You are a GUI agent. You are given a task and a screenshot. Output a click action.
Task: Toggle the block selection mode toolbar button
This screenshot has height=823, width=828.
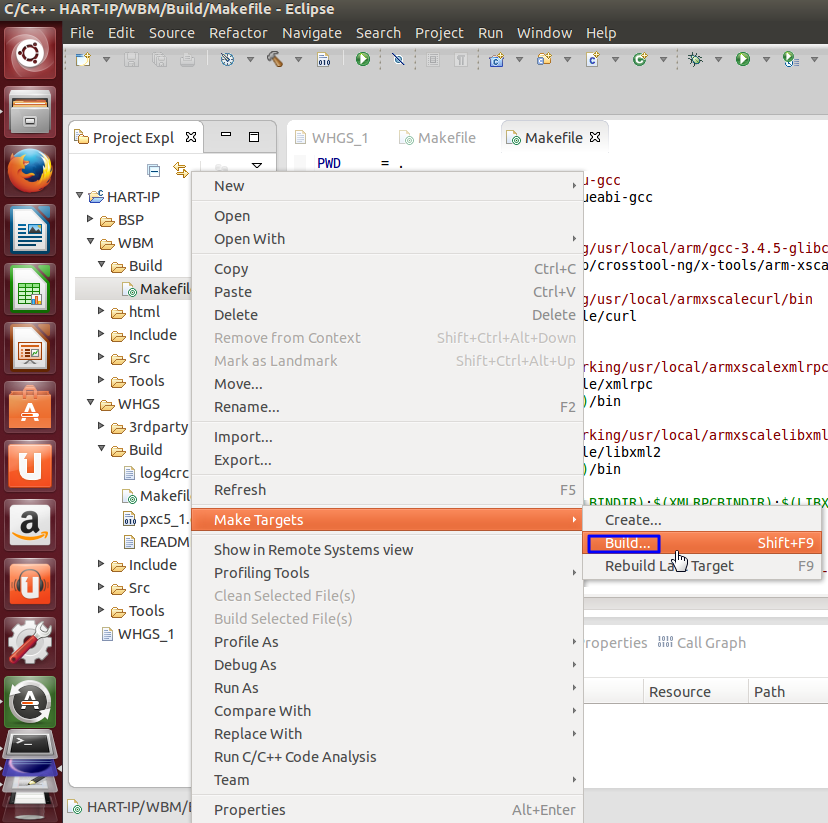[x=433, y=60]
